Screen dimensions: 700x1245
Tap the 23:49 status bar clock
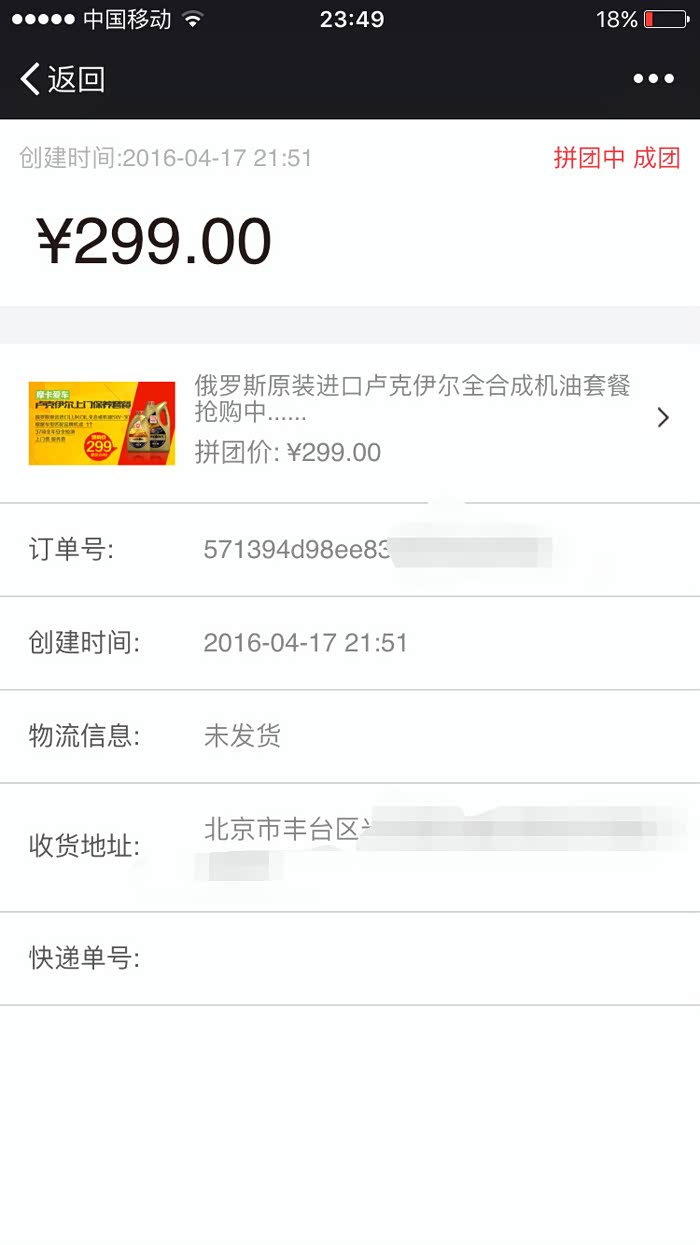[352, 19]
